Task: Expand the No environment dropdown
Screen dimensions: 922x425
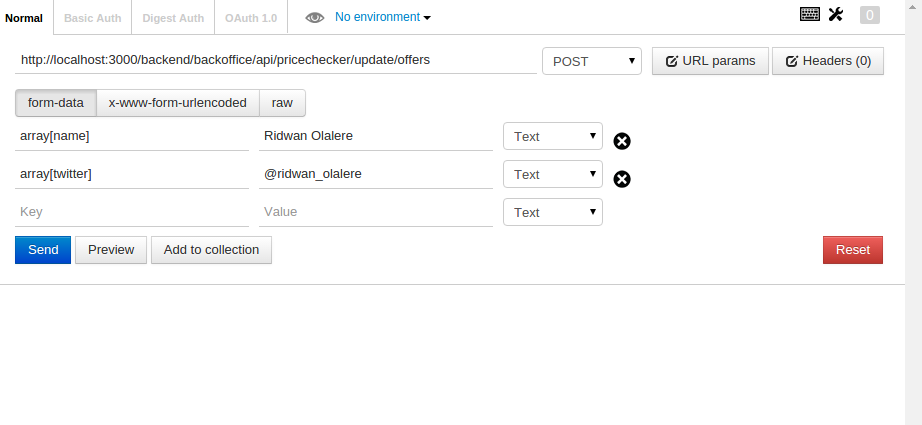Action: [383, 17]
